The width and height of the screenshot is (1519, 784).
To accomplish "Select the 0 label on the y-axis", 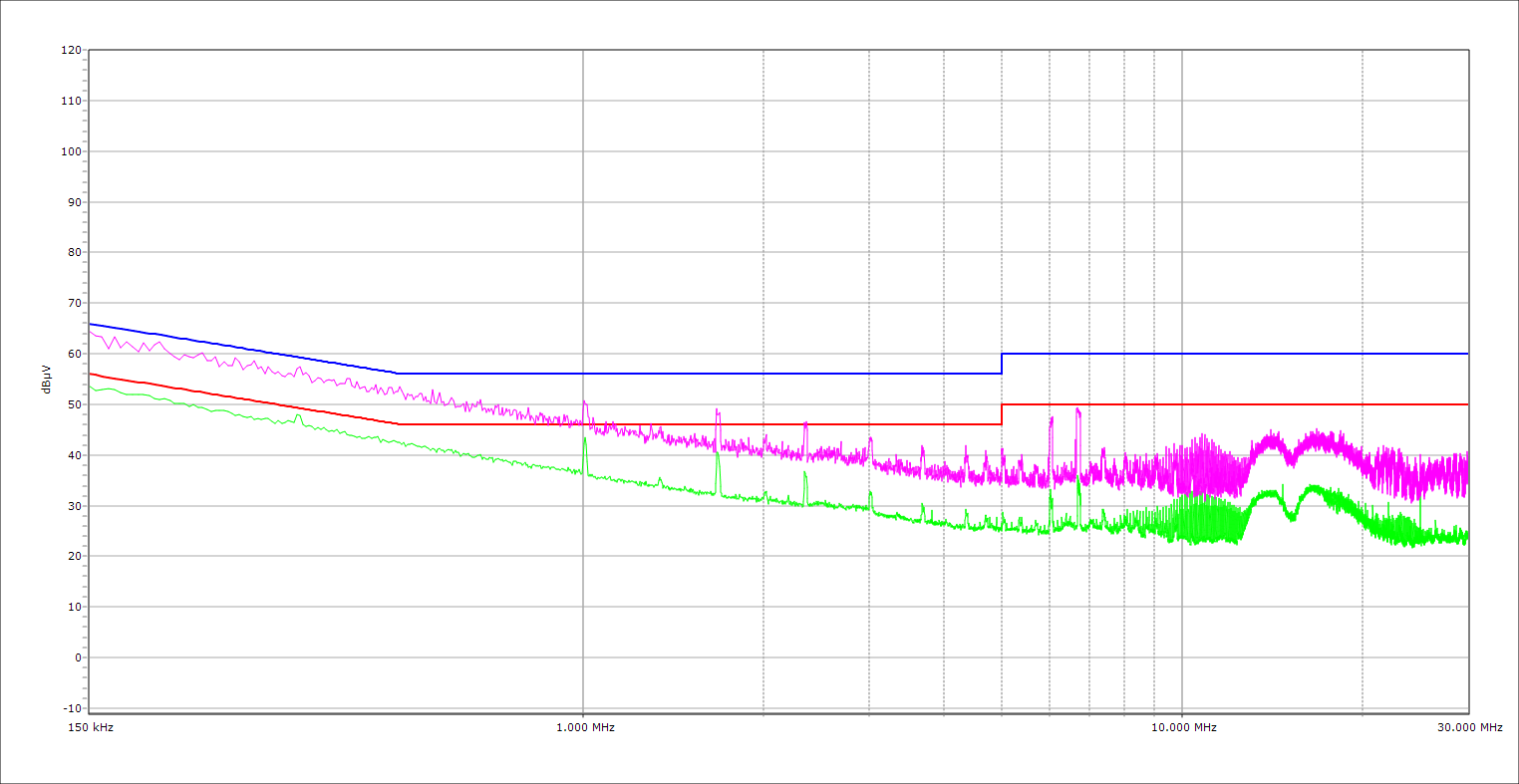I will (x=77, y=657).
